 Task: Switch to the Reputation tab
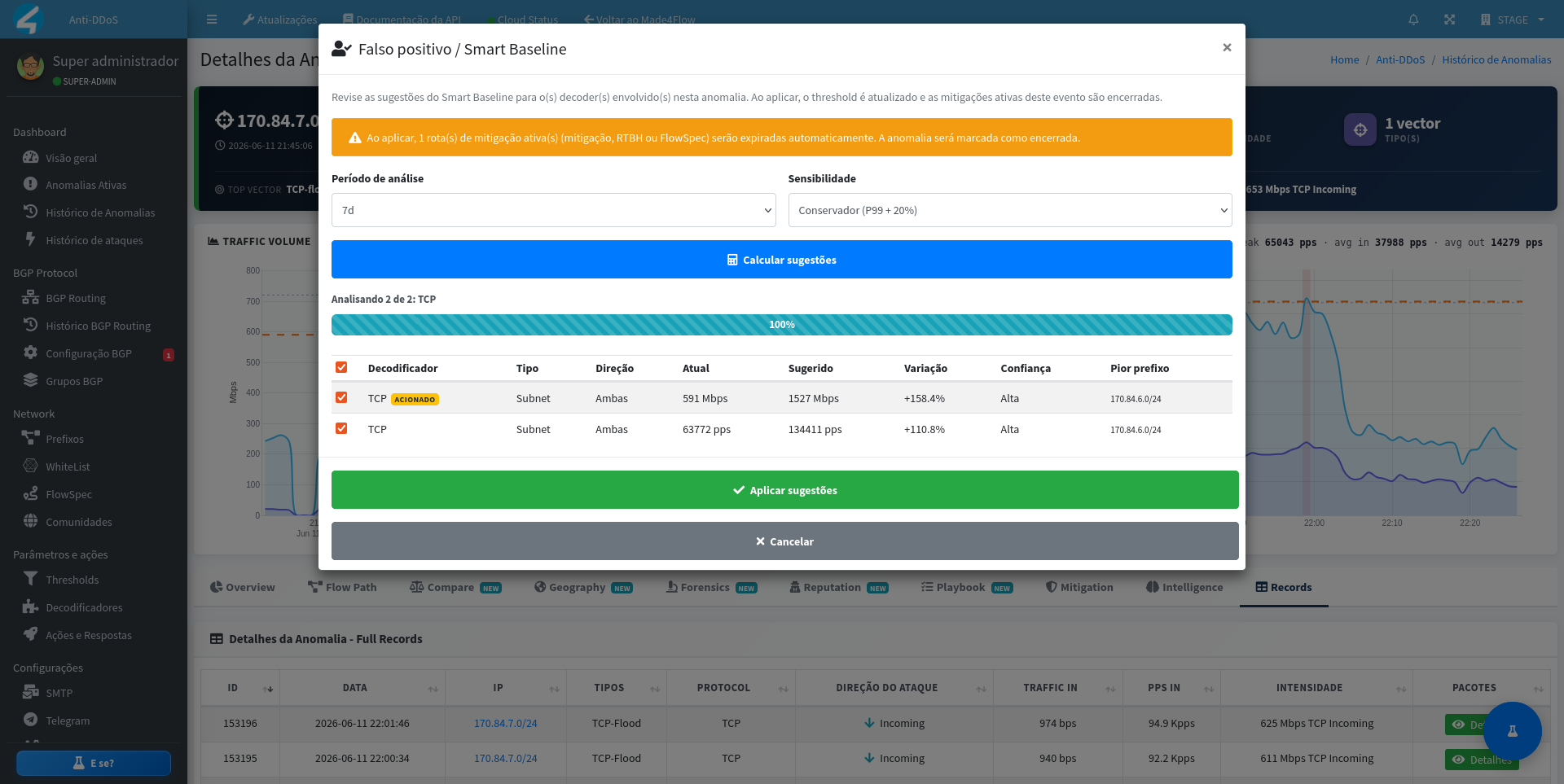click(x=839, y=587)
